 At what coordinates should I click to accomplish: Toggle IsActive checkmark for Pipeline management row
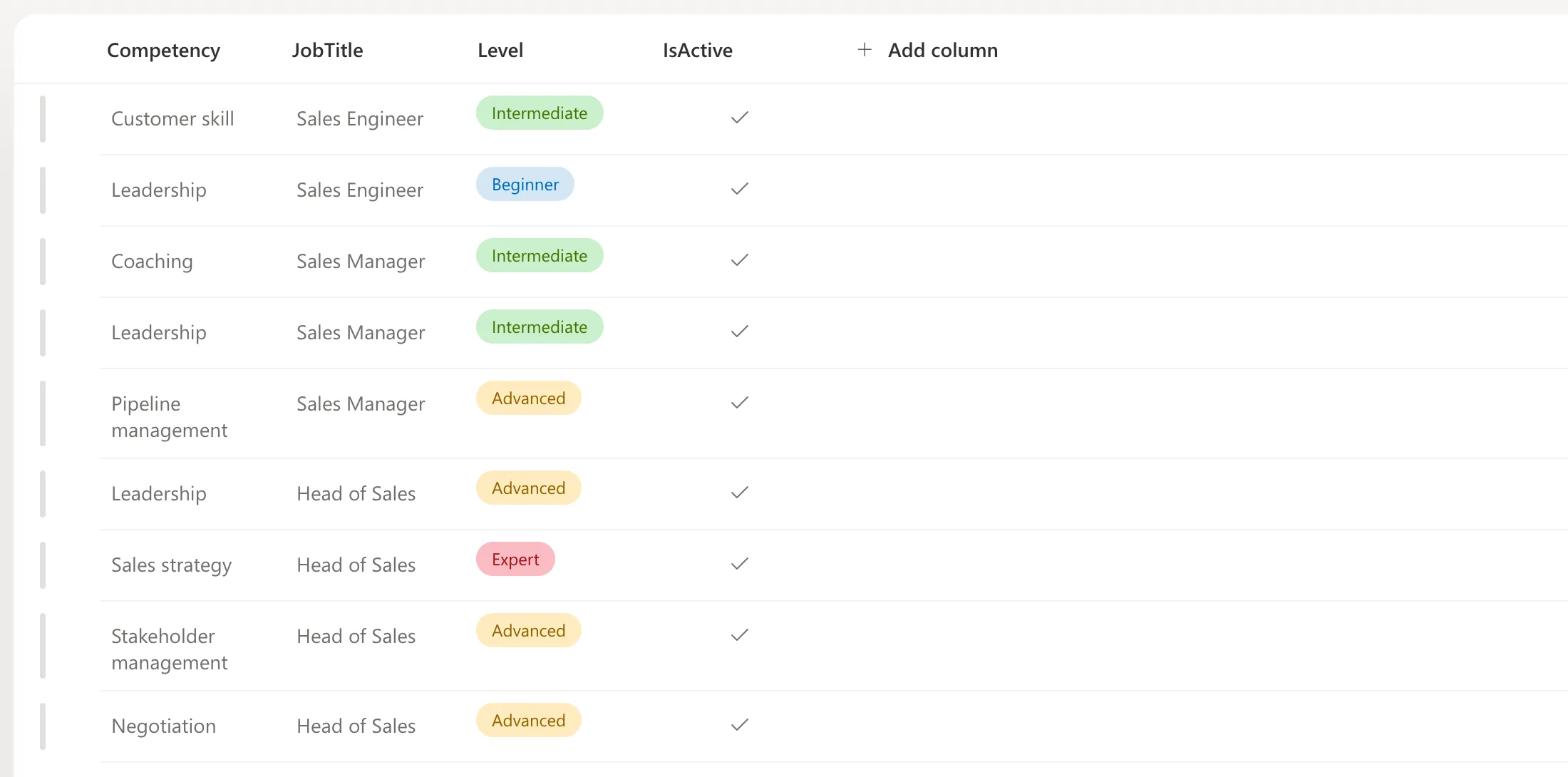point(740,403)
